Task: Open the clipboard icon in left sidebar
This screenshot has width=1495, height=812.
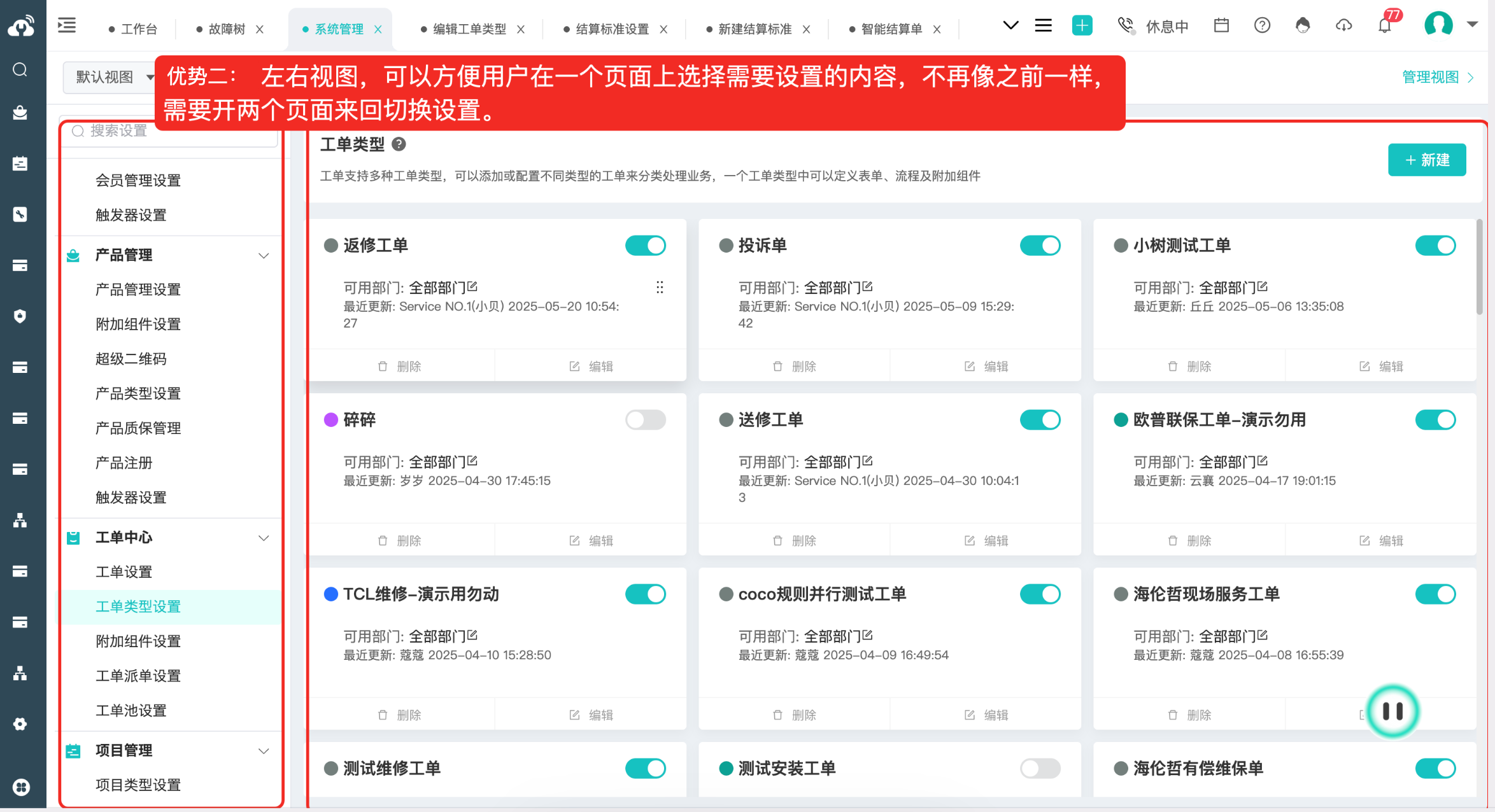Action: tap(20, 164)
